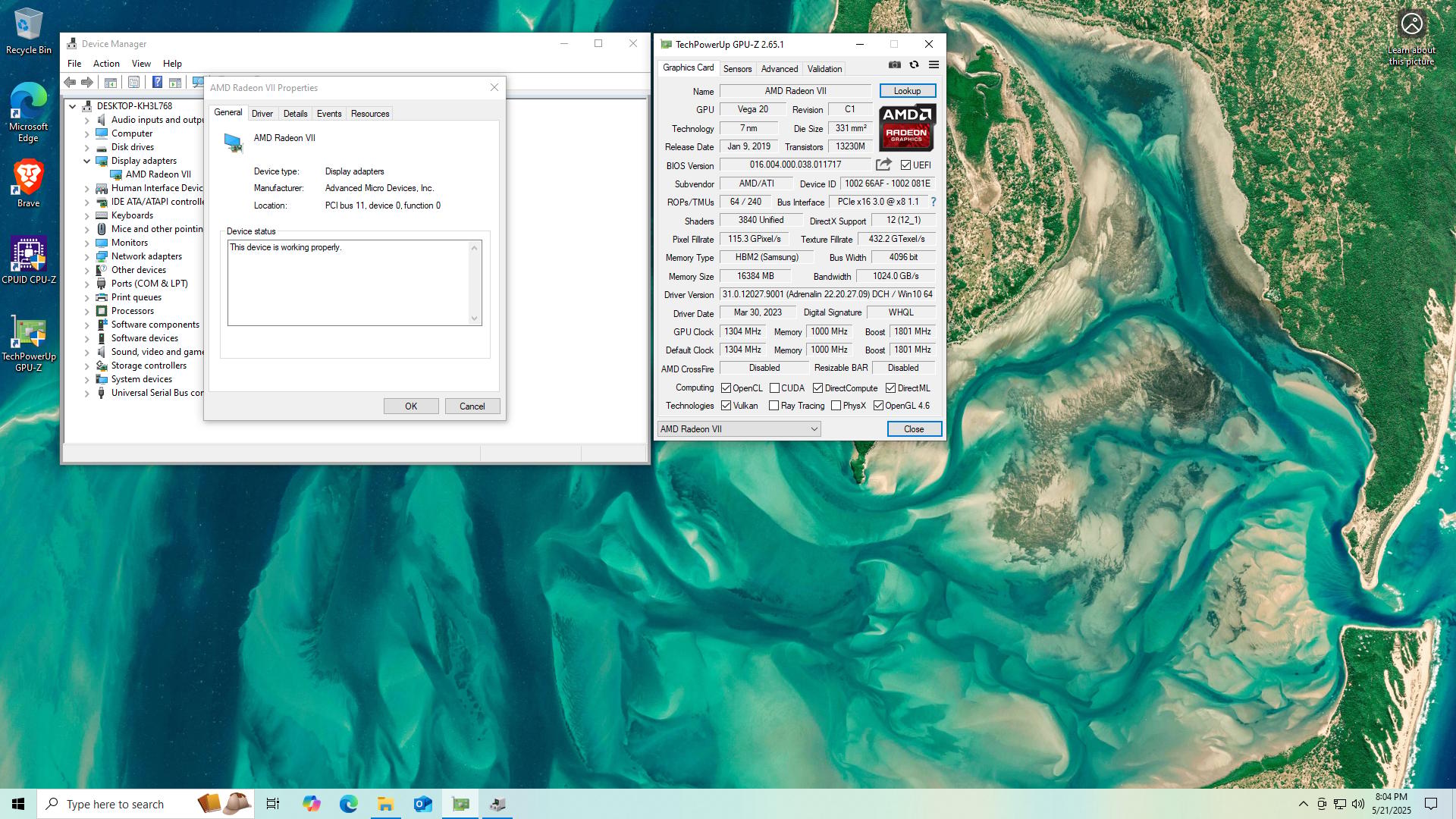Screen dimensions: 1456x819
Task: Select the CPUID CPU-Z desktop icon
Action: [x=29, y=260]
